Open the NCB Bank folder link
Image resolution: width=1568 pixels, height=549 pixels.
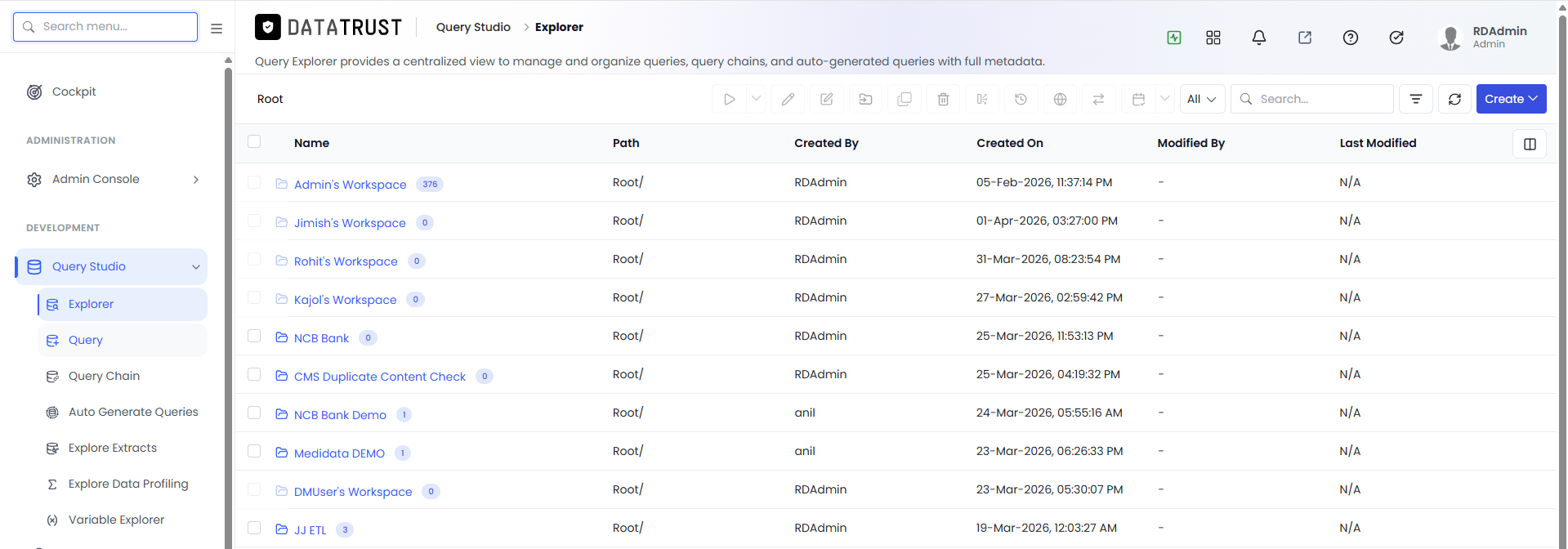[321, 338]
